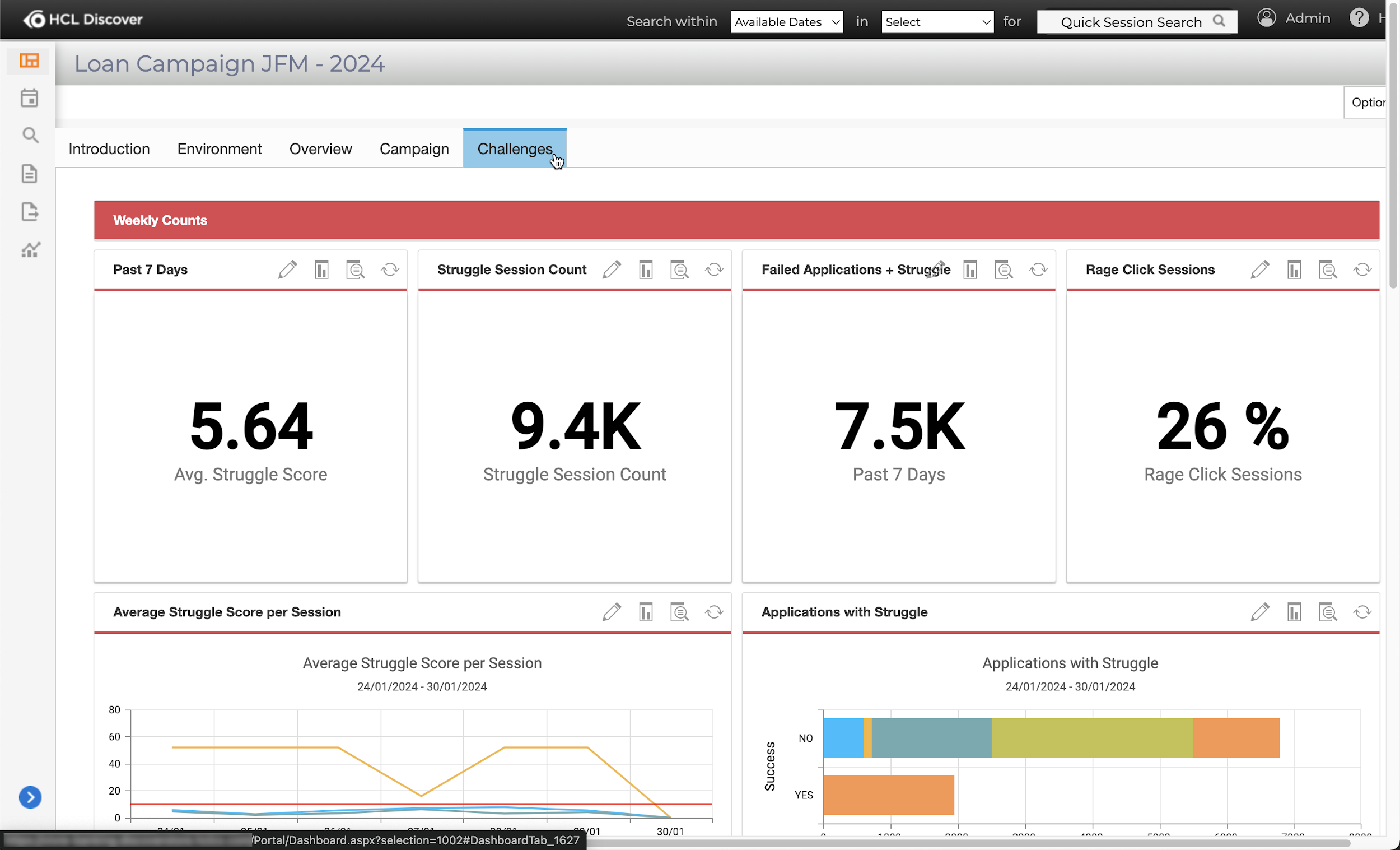This screenshot has height=850, width=1400.
Task: Drill into Failed Applications + Struggle data
Action: (1004, 270)
